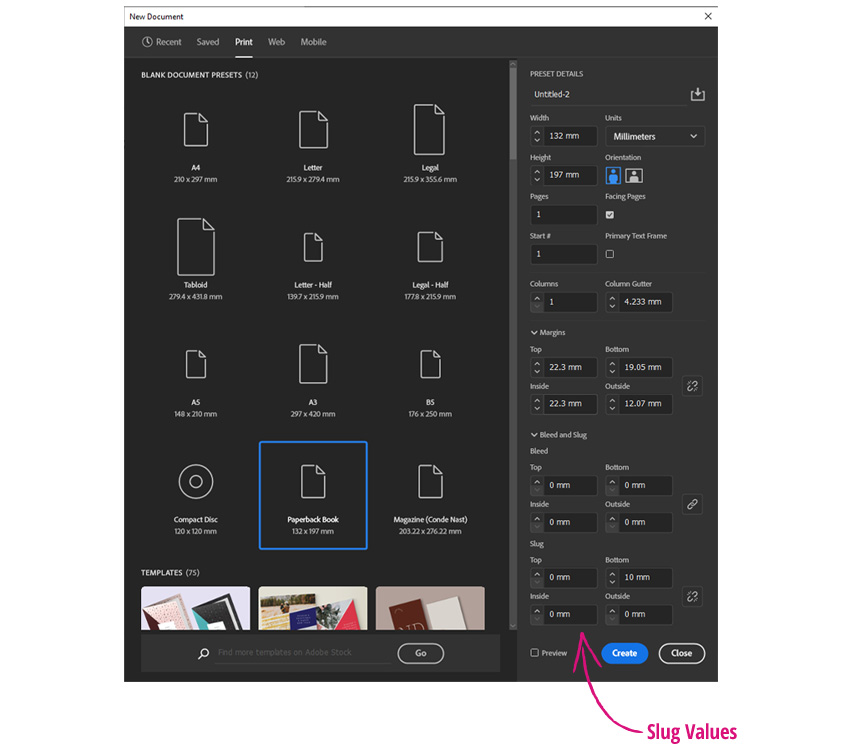The image size is (850, 750).
Task: Click the Column Gutter 4.233 mm field
Action: (646, 302)
